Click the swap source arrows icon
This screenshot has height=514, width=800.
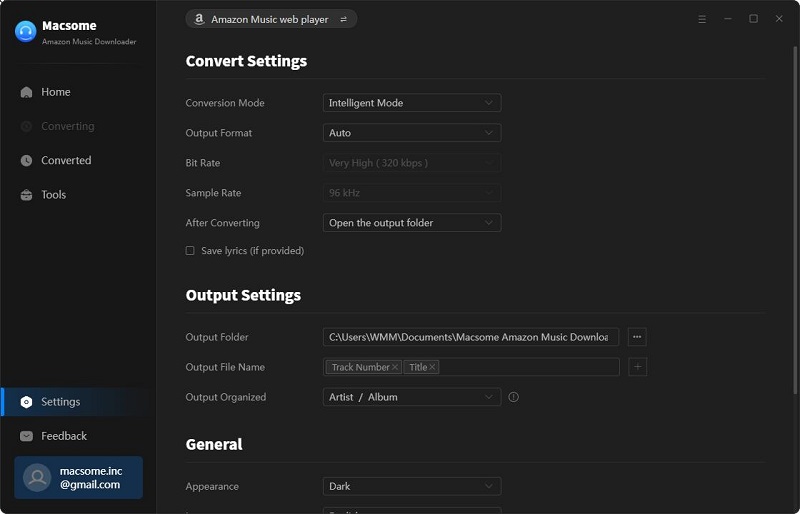pyautogui.click(x=343, y=19)
